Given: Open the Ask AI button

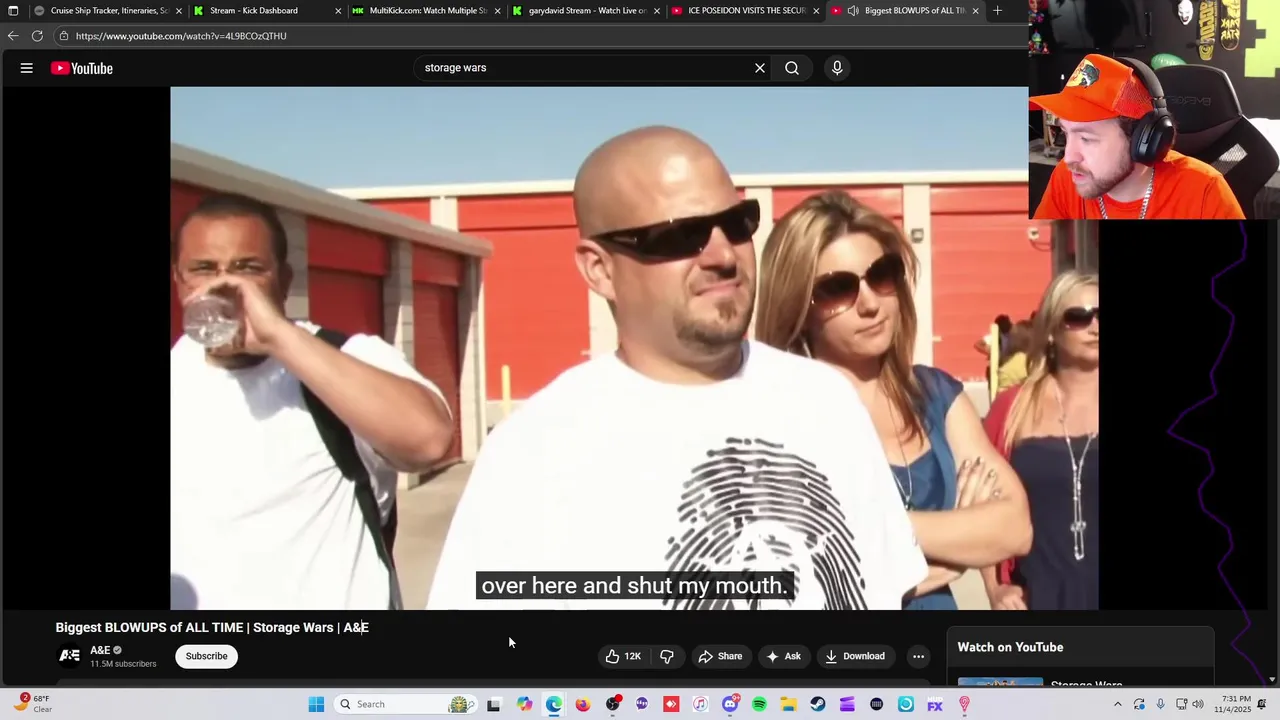Looking at the screenshot, I should click(x=783, y=656).
